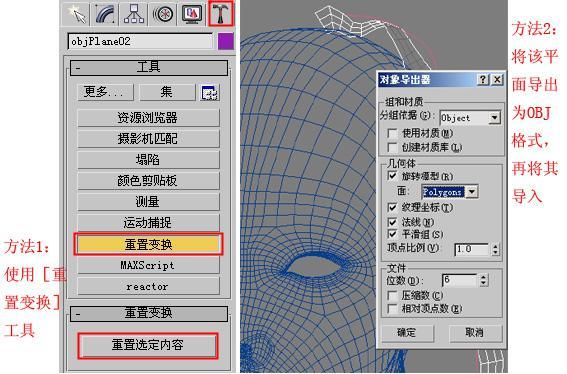Open the 塌陷 utility

point(148,160)
